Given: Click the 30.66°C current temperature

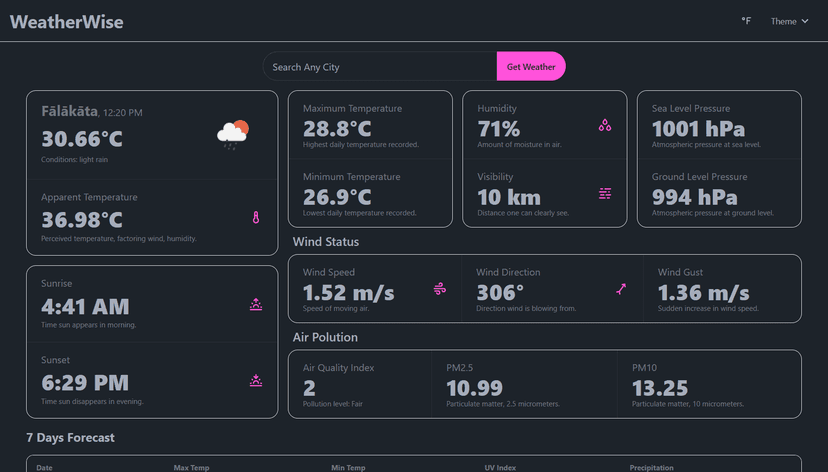Looking at the screenshot, I should coord(82,139).
